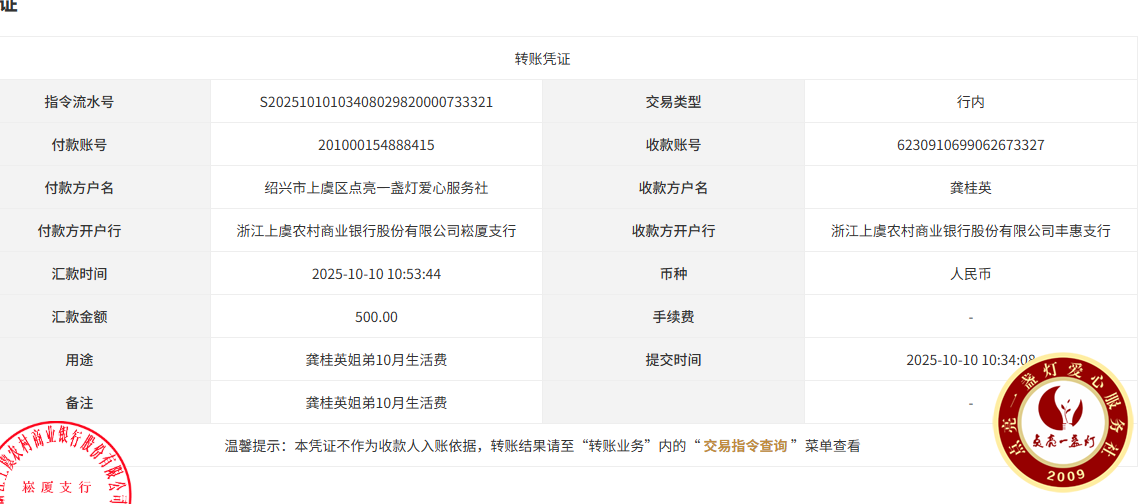Click the remittance amount 500.00
Image resolution: width=1143 pixels, height=504 pixels.
(x=376, y=317)
